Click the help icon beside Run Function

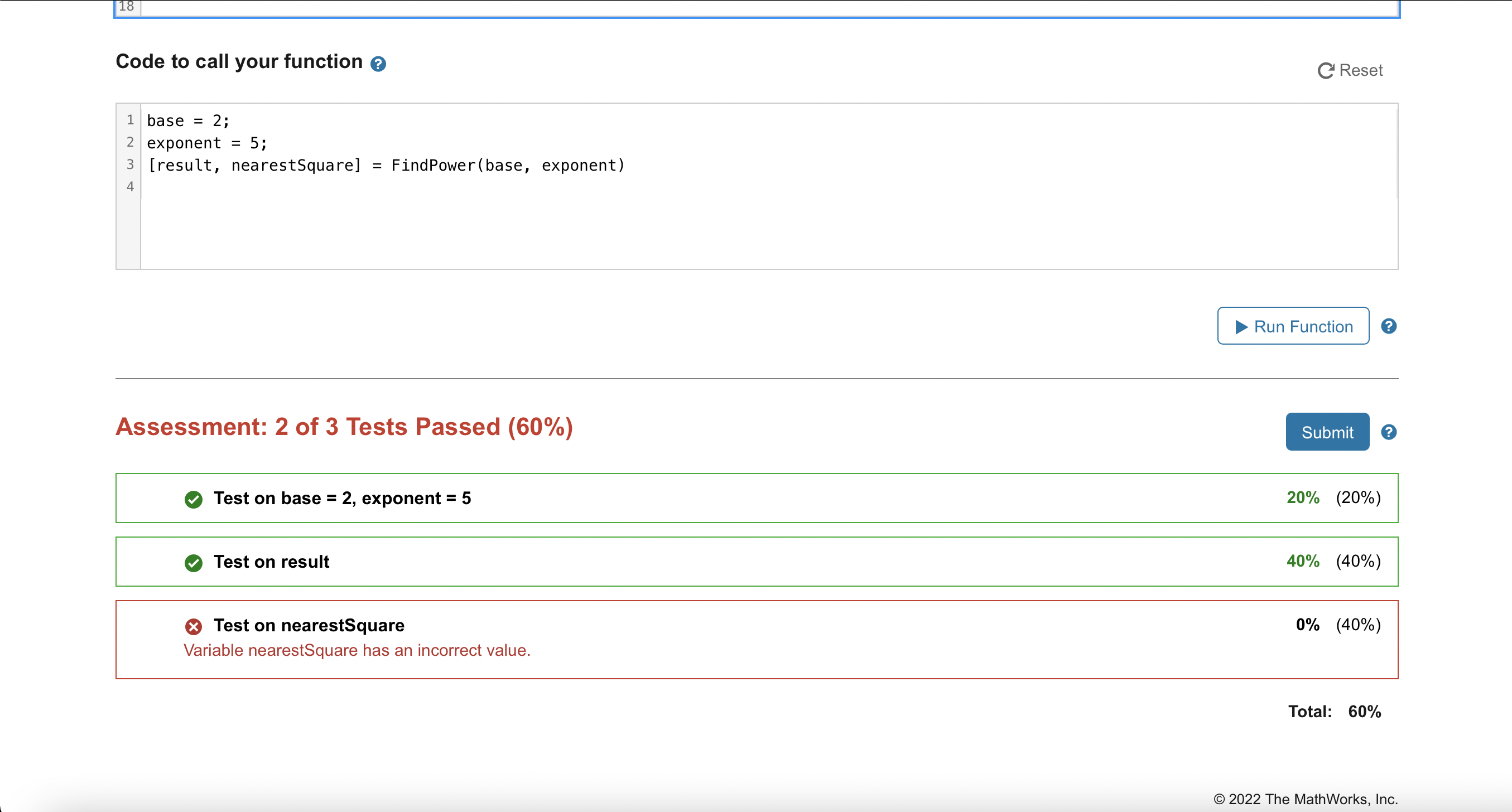coord(1389,326)
